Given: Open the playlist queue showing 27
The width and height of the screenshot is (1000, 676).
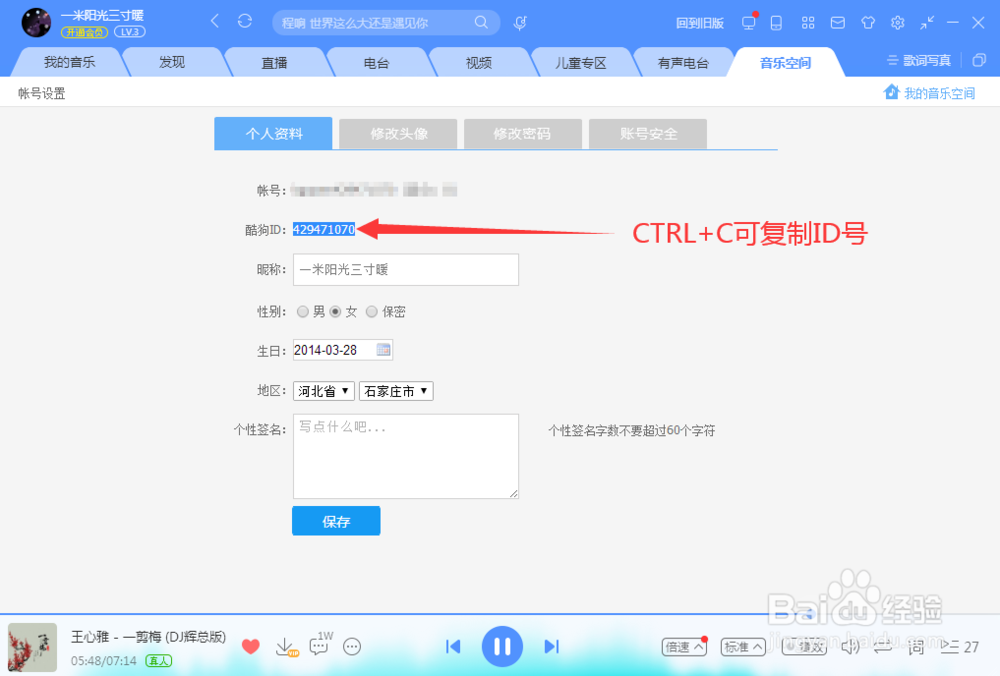Looking at the screenshot, I should (x=959, y=647).
